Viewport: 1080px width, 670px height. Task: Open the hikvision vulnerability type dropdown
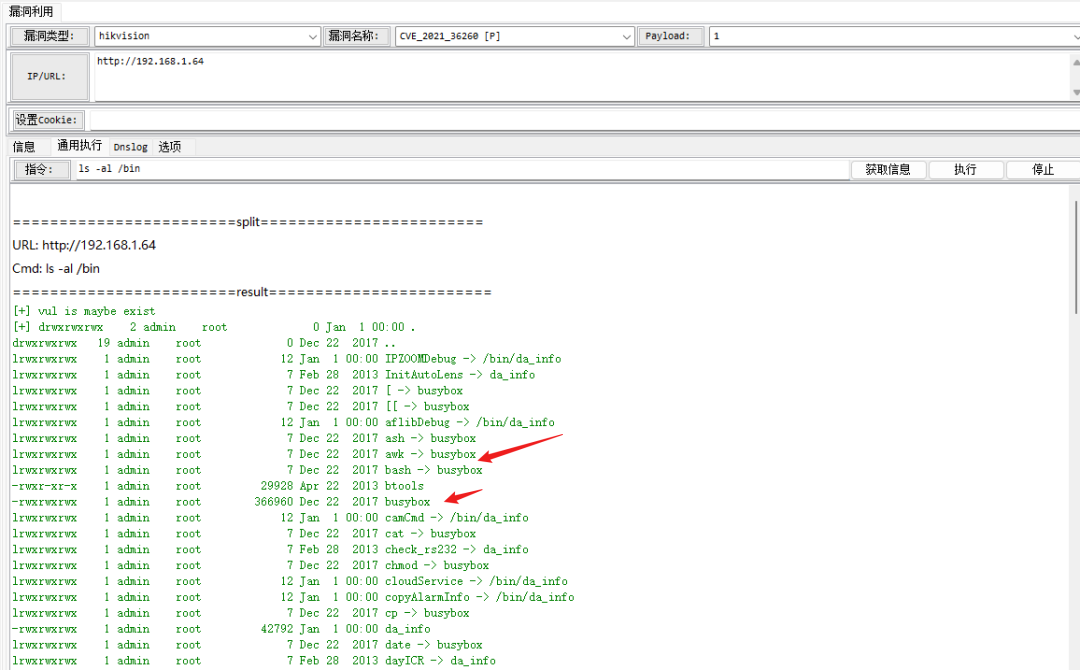point(207,36)
